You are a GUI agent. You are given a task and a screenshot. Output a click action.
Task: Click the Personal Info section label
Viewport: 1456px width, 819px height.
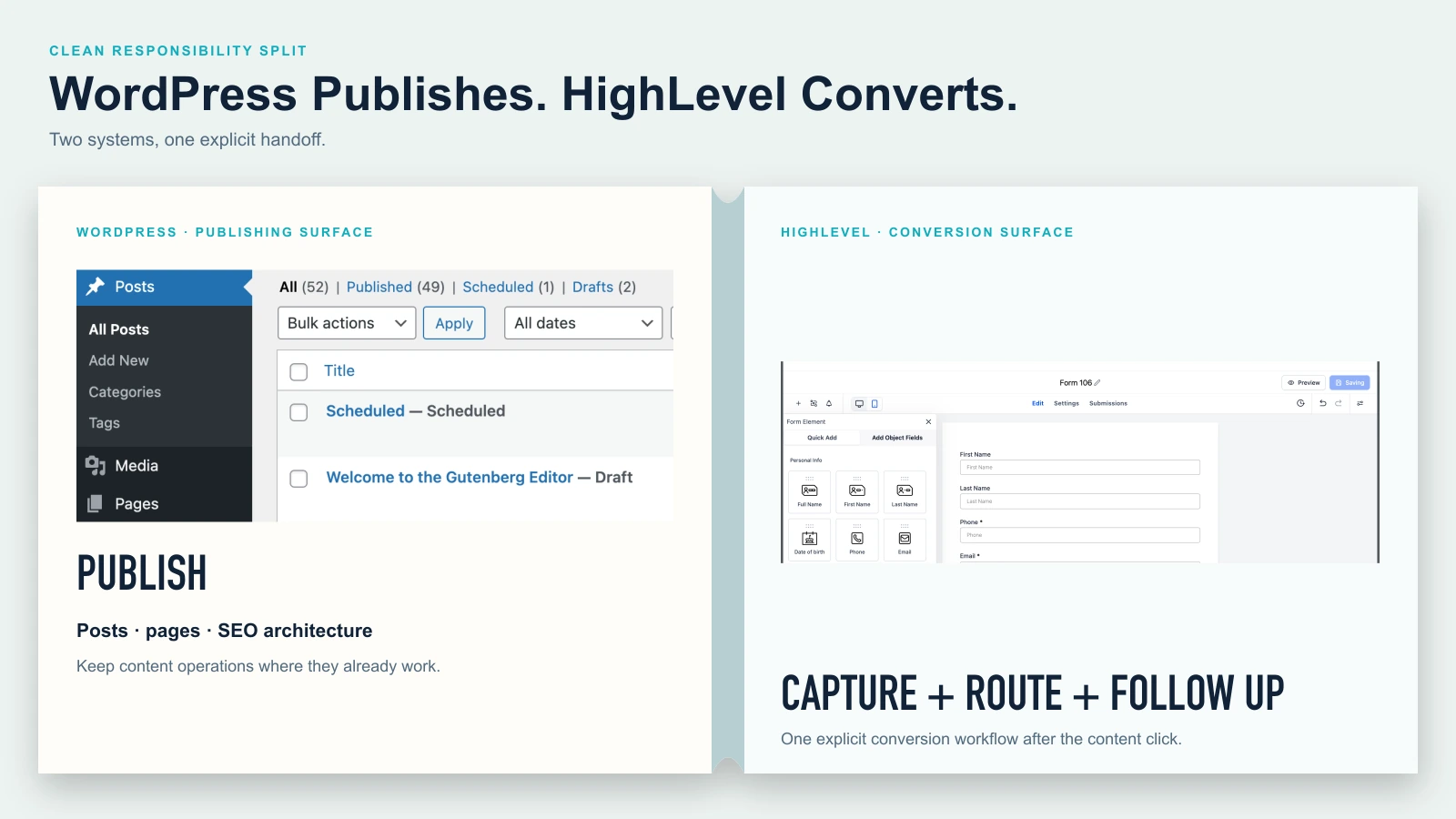tap(805, 460)
